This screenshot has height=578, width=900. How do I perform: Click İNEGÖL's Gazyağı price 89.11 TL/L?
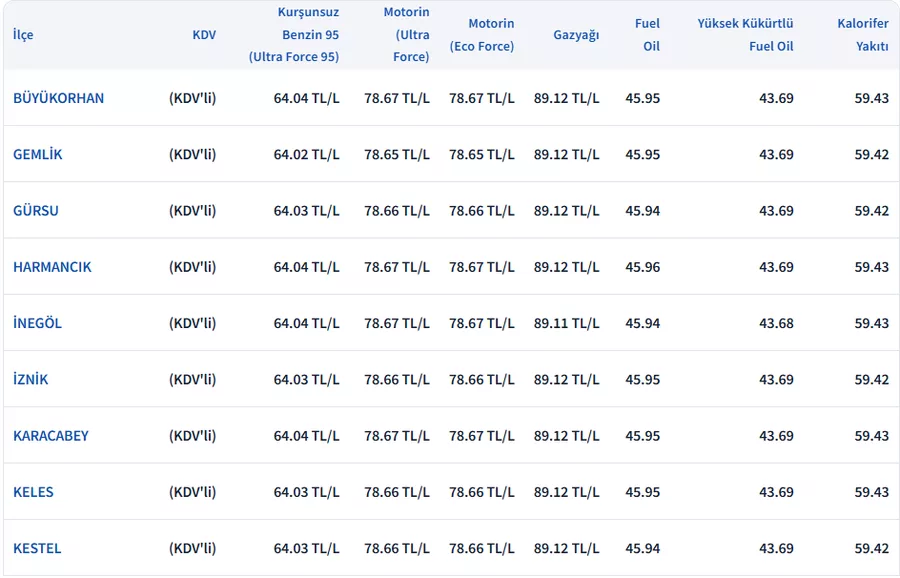[x=566, y=323]
